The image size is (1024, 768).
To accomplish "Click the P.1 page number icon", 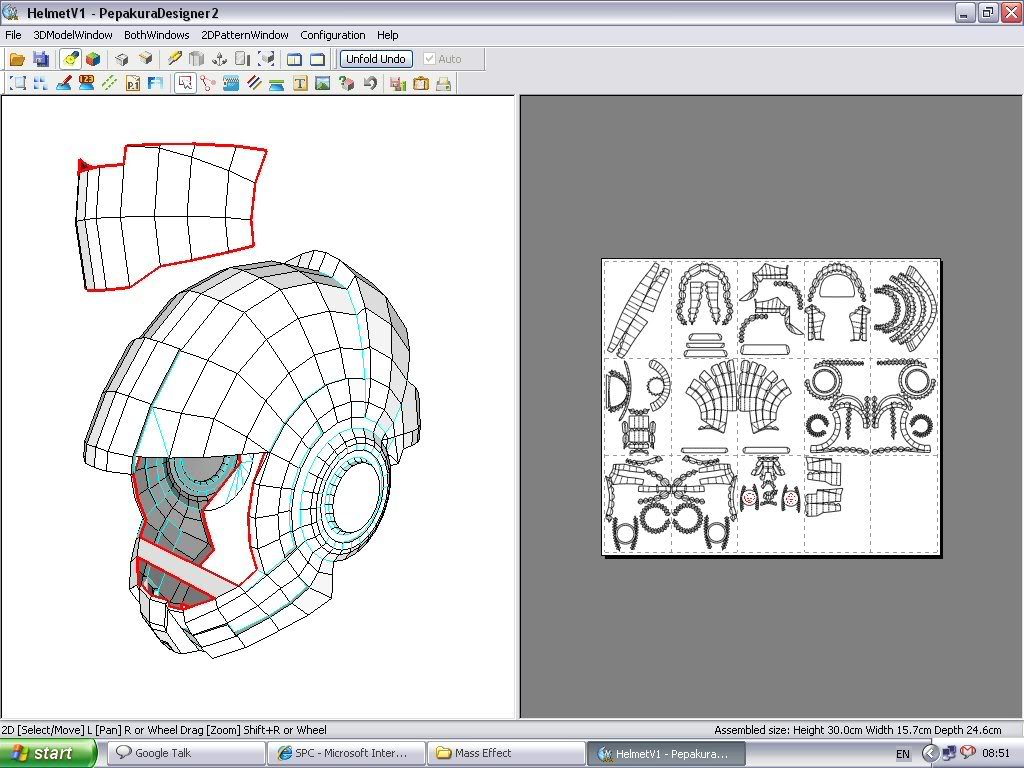I will [x=133, y=83].
